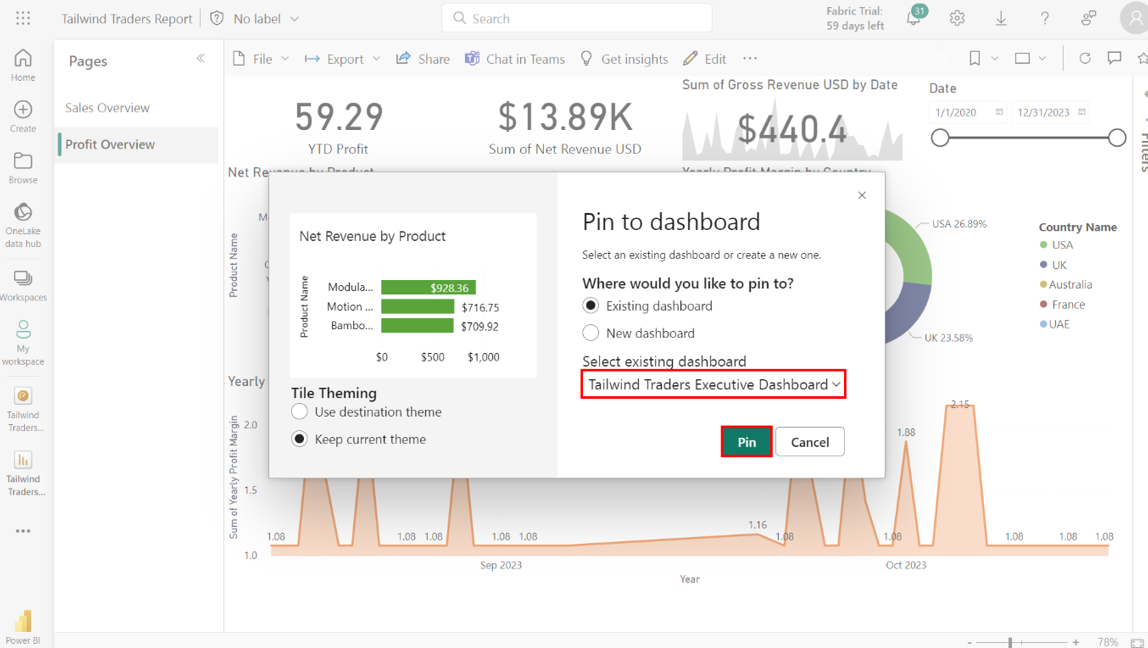
Task: Expand Tailwind Traders Executive Dashboard dropdown
Action: pos(713,384)
